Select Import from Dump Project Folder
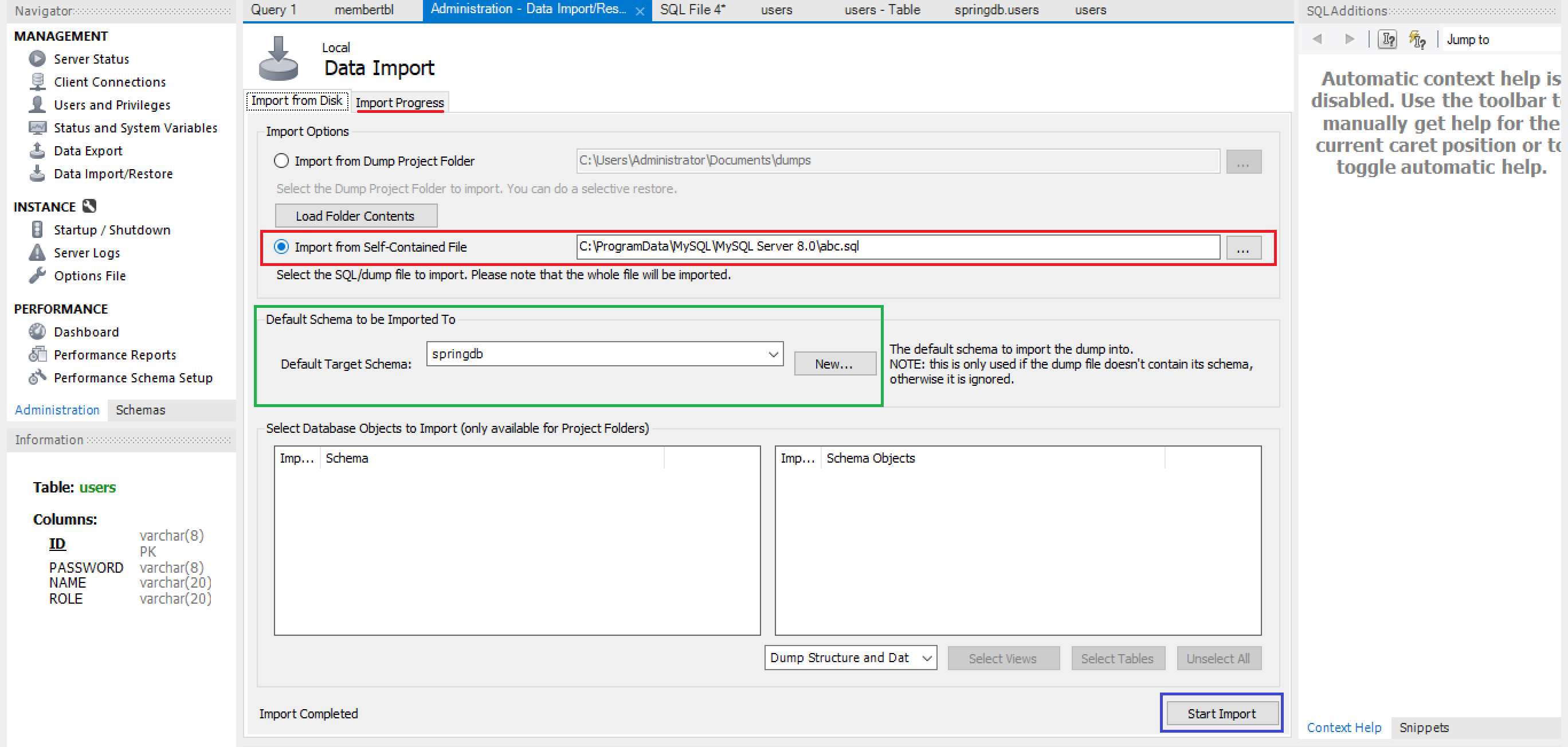Screen dimensions: 1568x747 [x=281, y=161]
